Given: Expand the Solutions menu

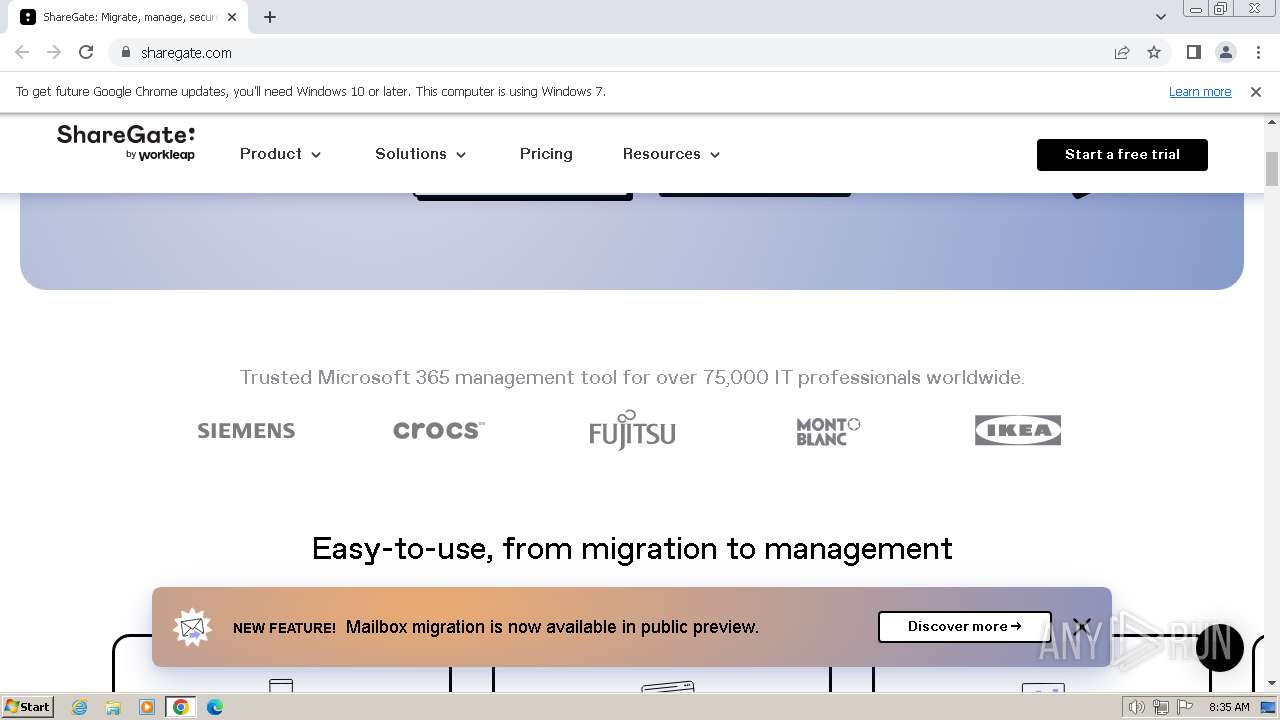Looking at the screenshot, I should [x=421, y=154].
